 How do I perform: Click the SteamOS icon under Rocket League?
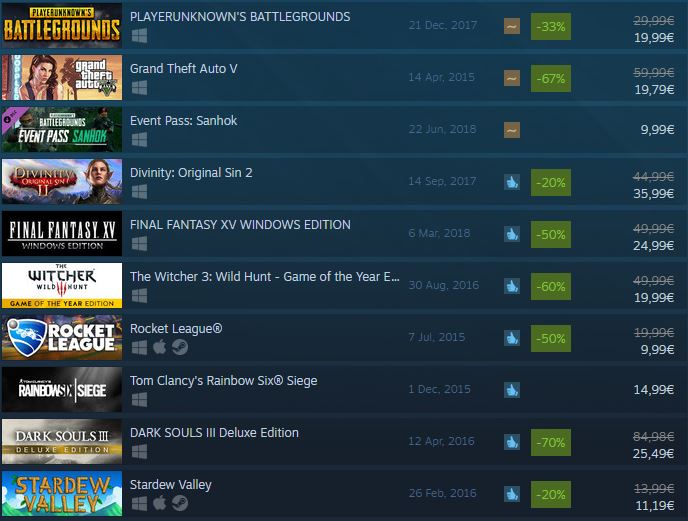coord(179,347)
